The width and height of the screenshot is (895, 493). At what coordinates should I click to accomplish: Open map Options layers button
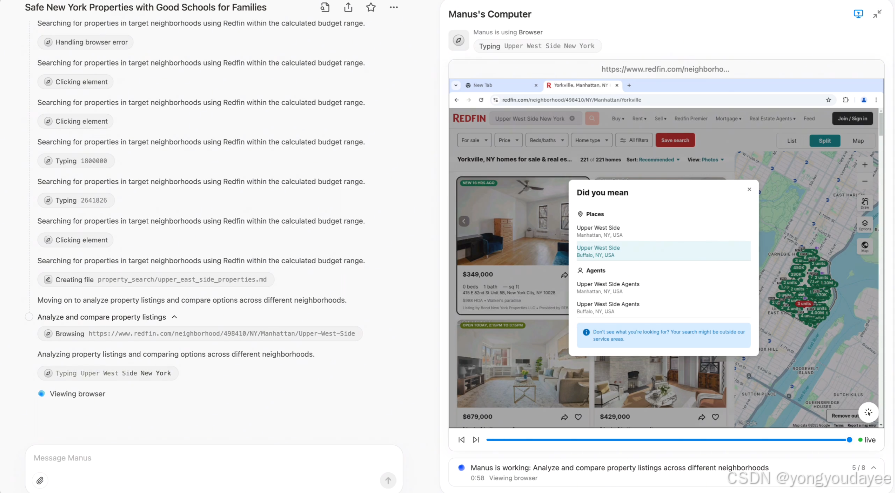tap(865, 224)
